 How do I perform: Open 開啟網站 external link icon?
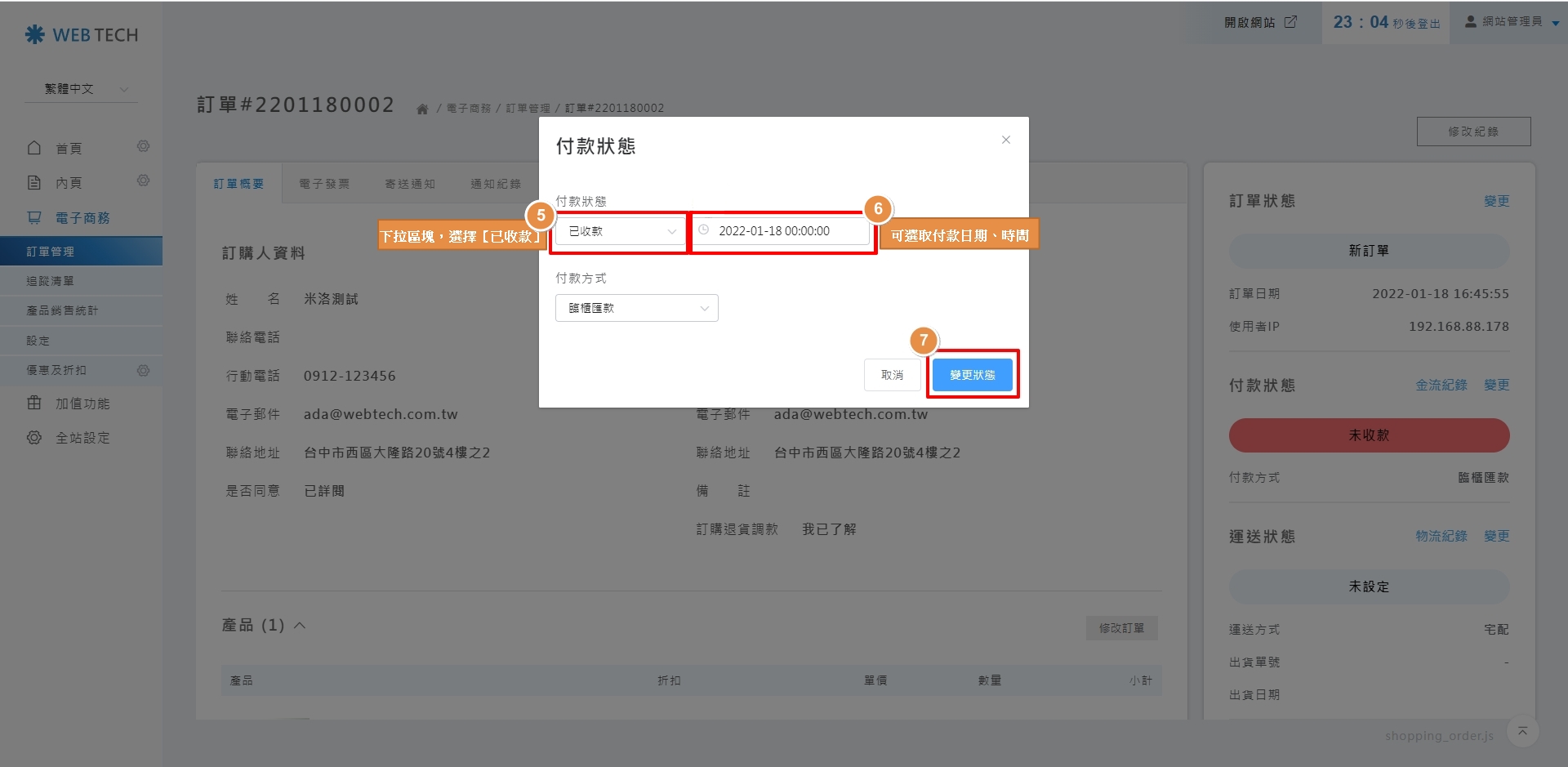point(1290,22)
